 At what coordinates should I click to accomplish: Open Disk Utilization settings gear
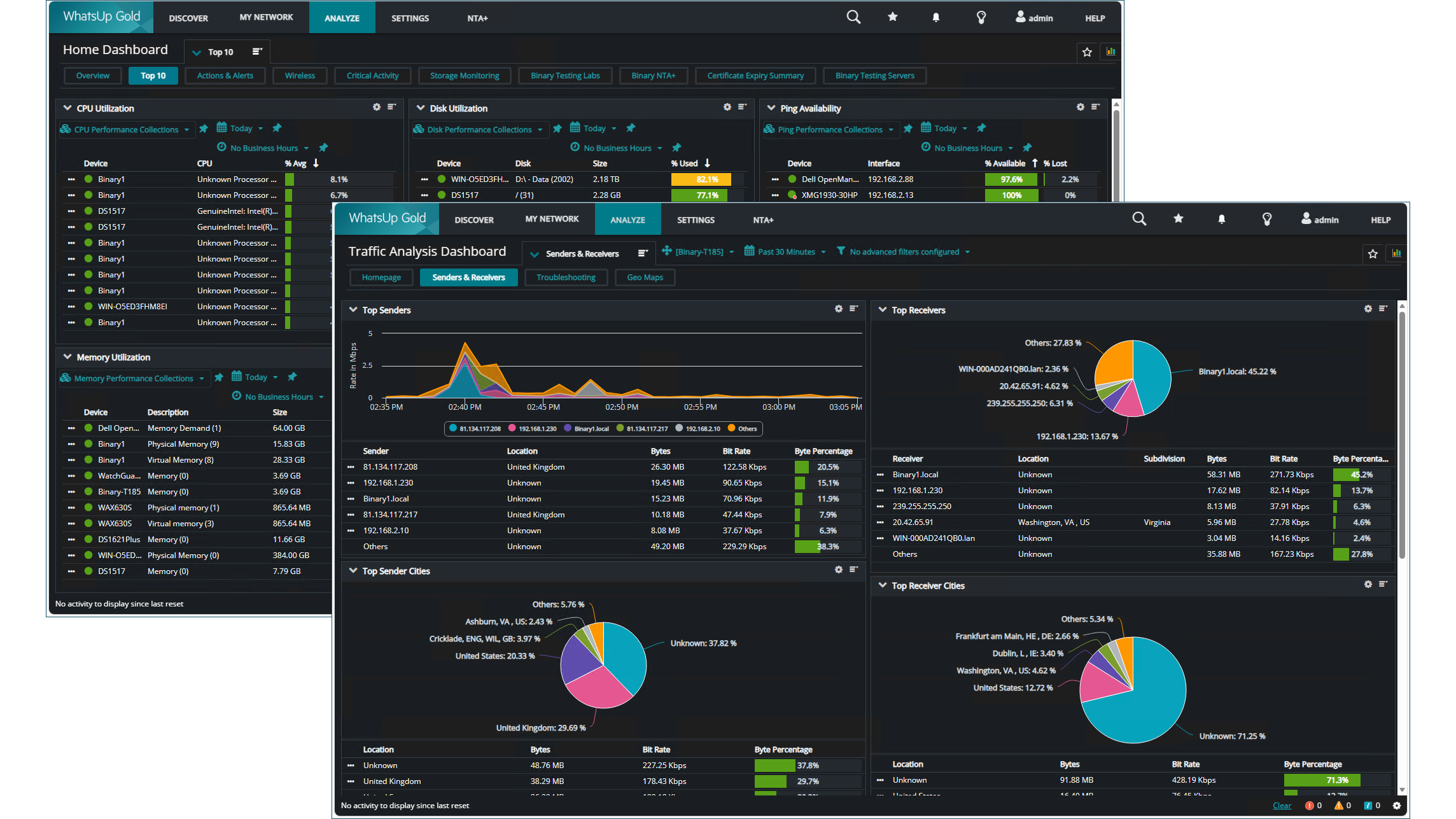(727, 107)
